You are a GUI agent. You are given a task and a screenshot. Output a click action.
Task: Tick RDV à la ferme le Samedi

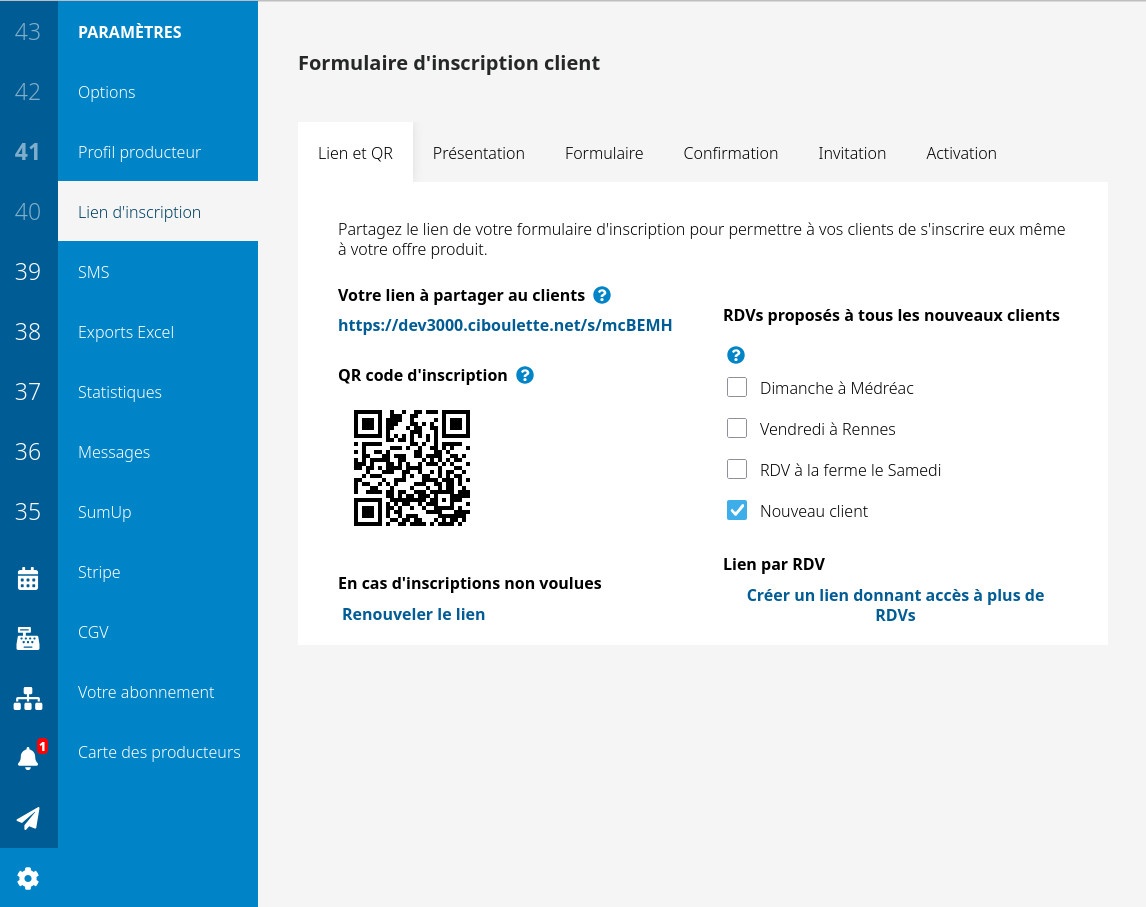pos(737,470)
